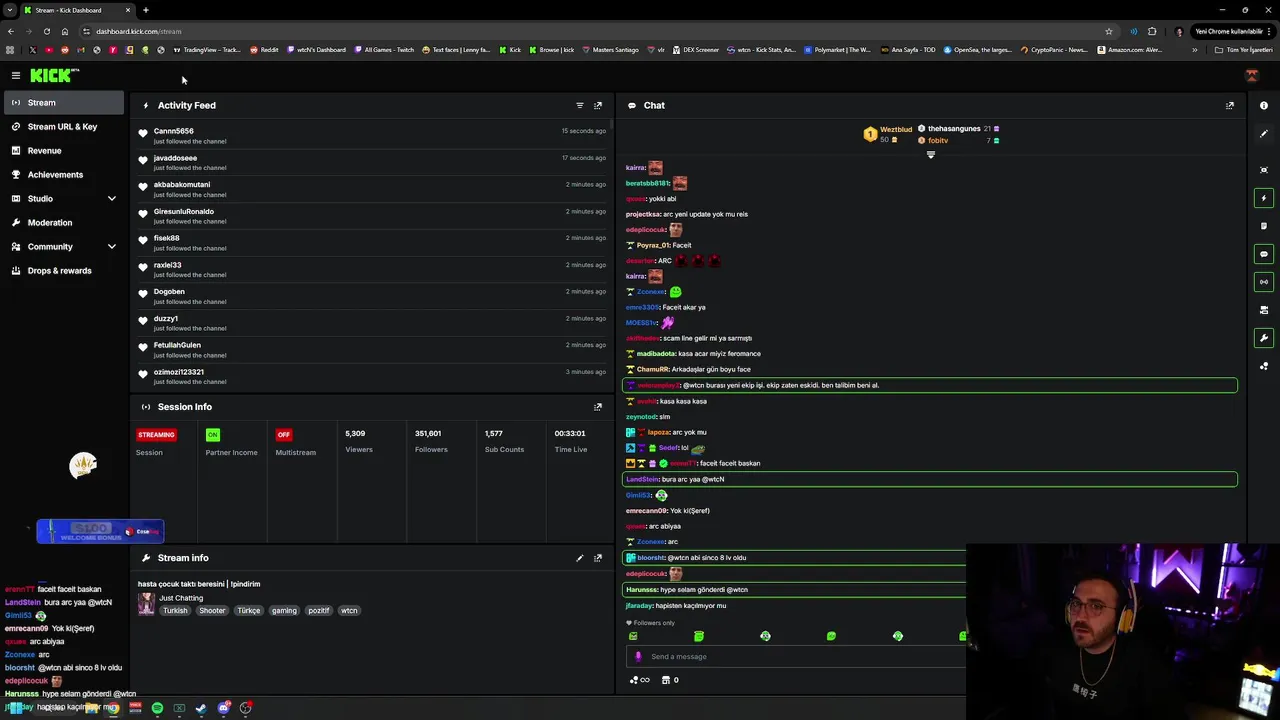Pop out the Chat panel
The height and width of the screenshot is (720, 1280).
click(x=1230, y=105)
